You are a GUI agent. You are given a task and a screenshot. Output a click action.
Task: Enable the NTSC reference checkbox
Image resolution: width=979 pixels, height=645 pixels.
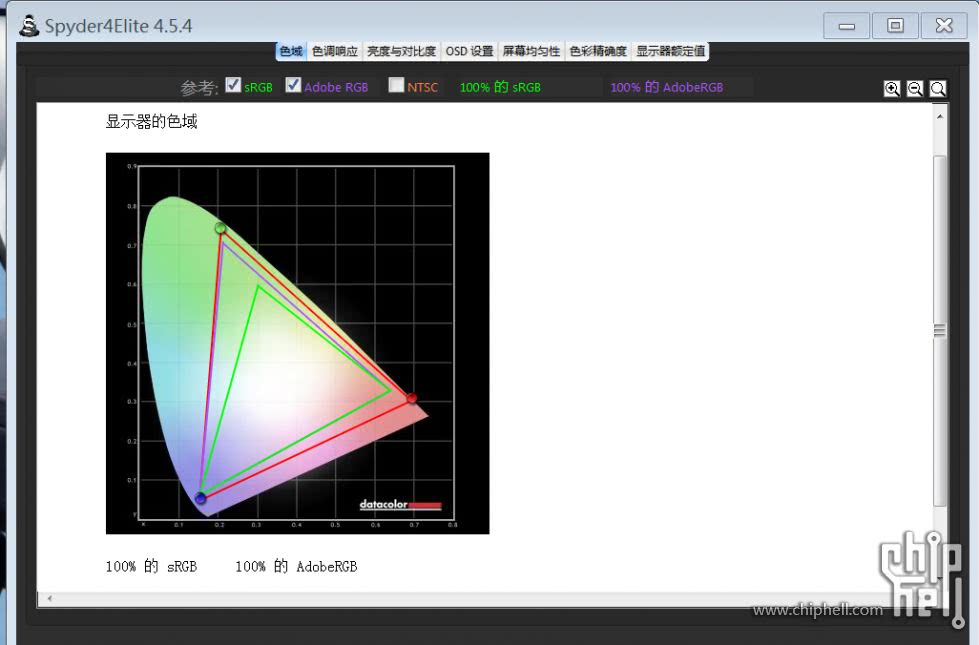[x=396, y=84]
